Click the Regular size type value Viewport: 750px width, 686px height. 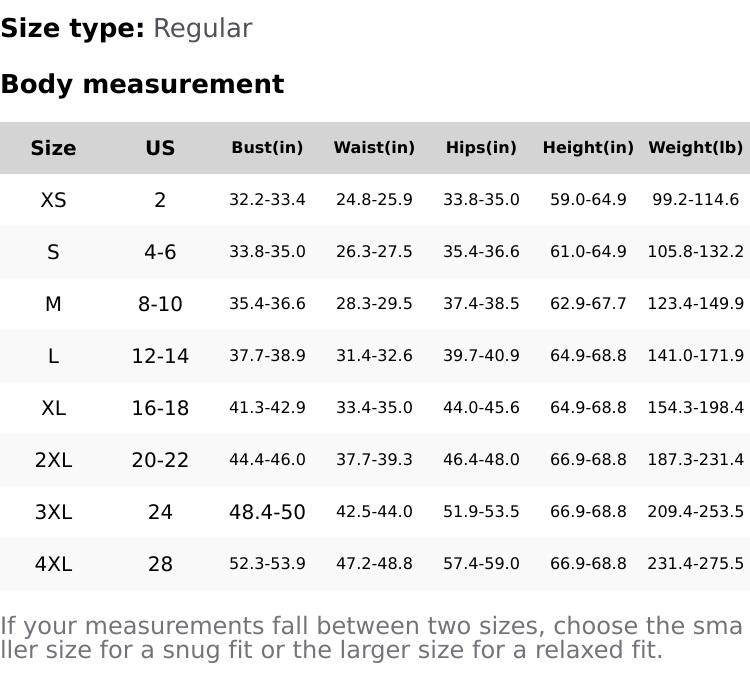coord(202,28)
